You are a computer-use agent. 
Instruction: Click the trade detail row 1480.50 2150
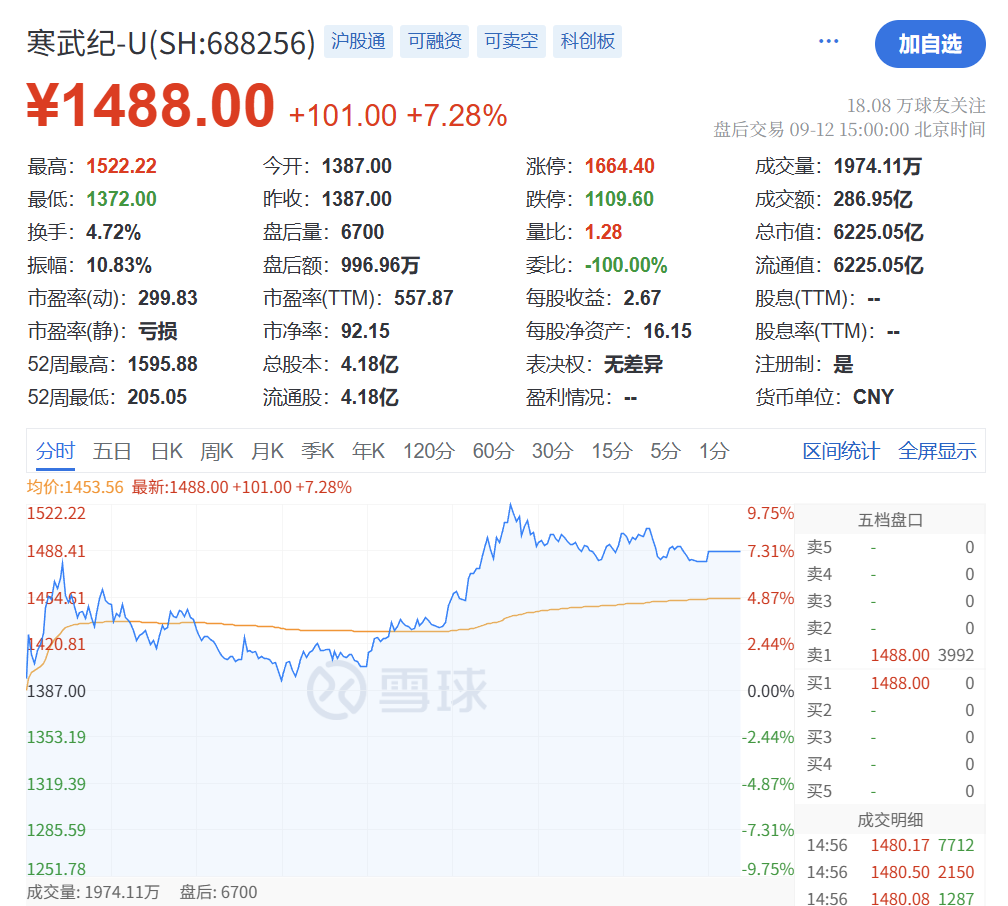890,872
